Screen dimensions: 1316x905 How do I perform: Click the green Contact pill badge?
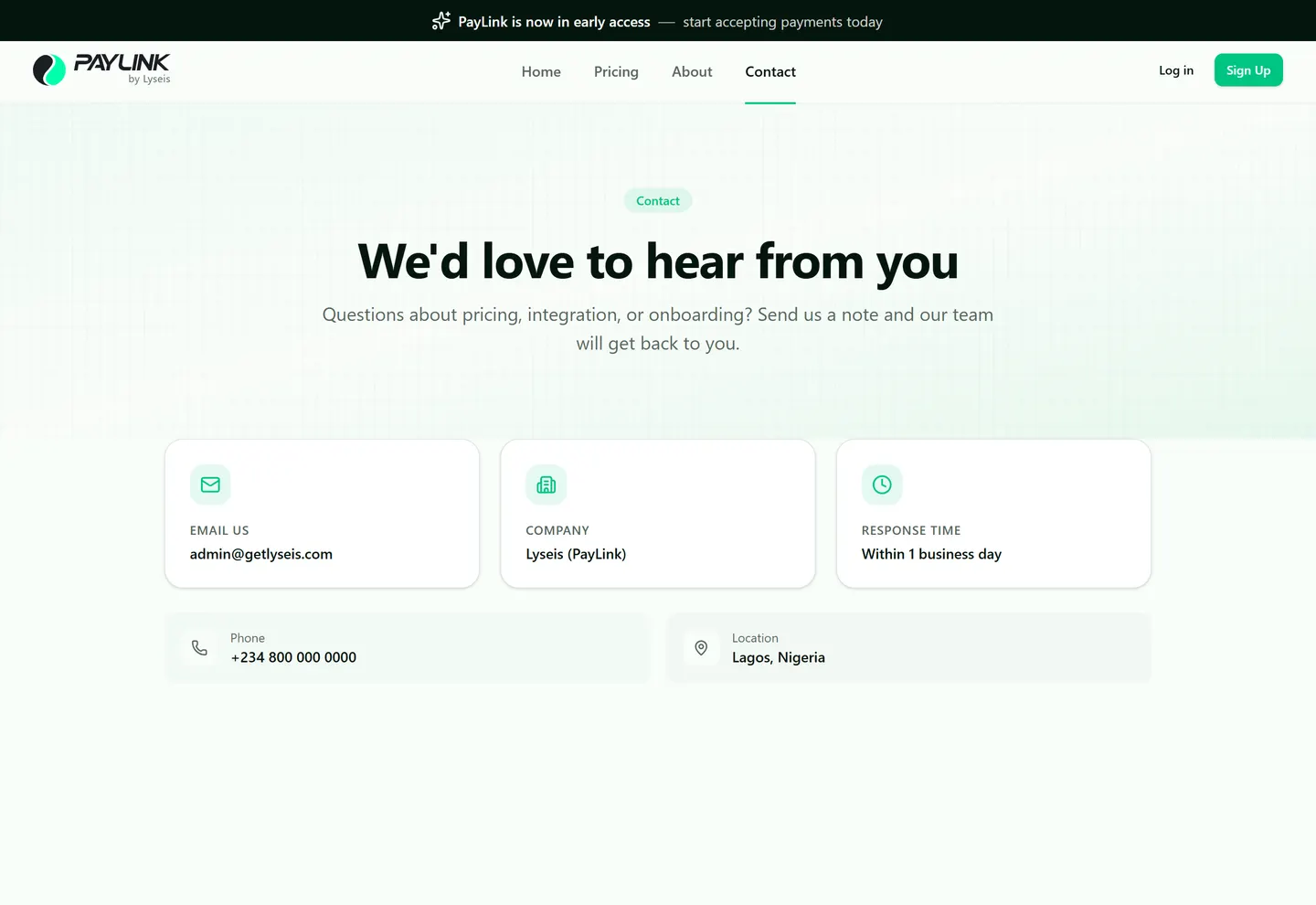coord(658,201)
